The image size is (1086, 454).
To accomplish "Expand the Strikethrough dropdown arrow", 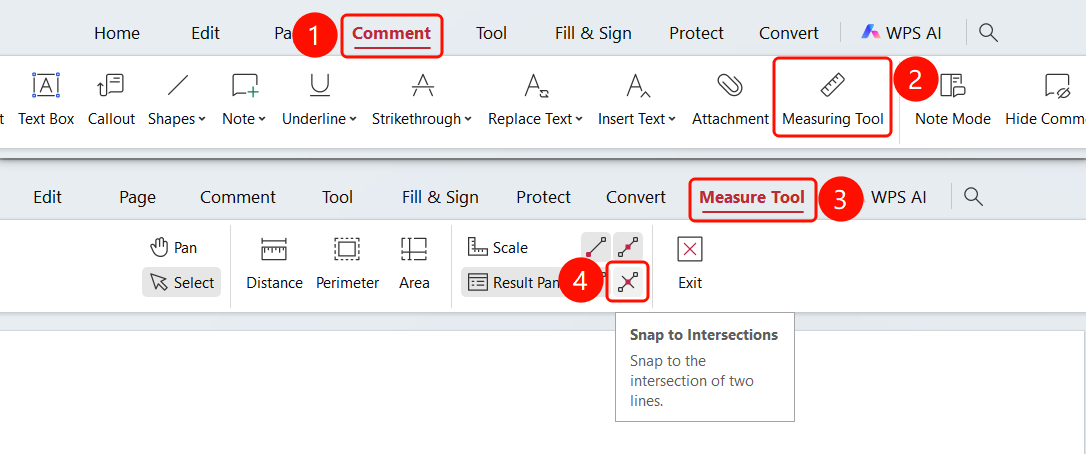I will pos(468,119).
